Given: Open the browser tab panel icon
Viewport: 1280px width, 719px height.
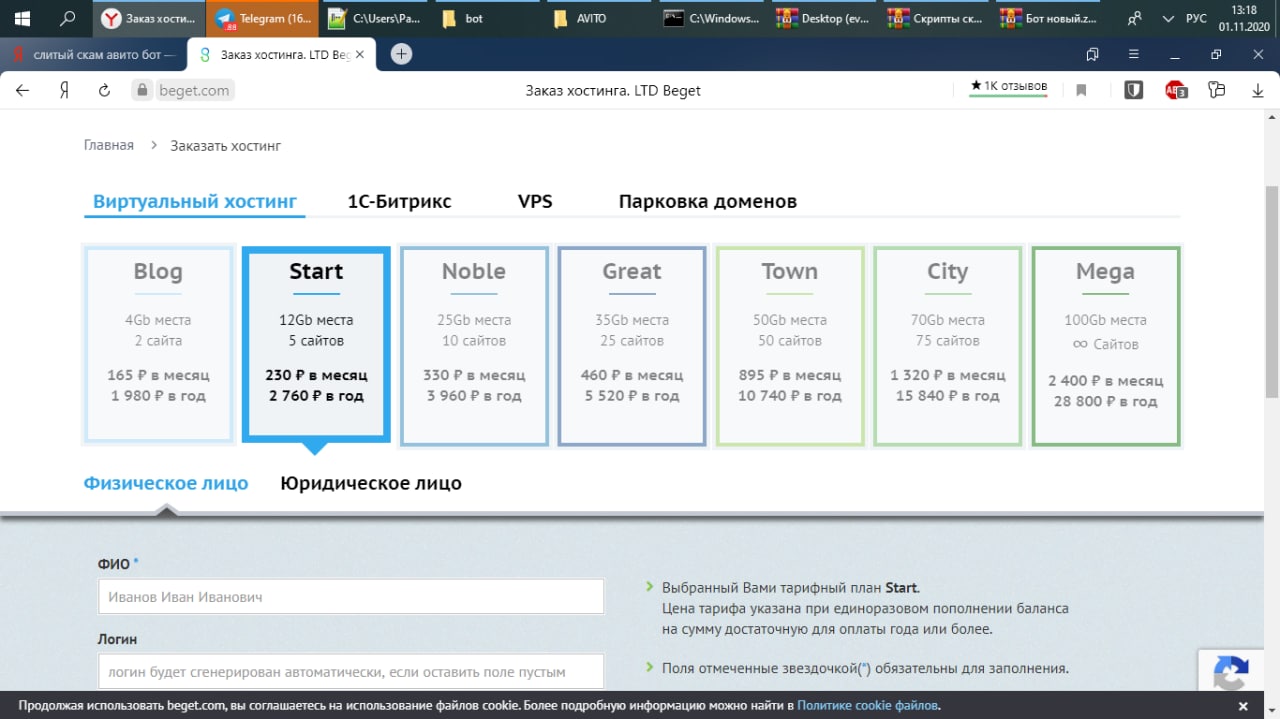Looking at the screenshot, I should pos(1092,54).
